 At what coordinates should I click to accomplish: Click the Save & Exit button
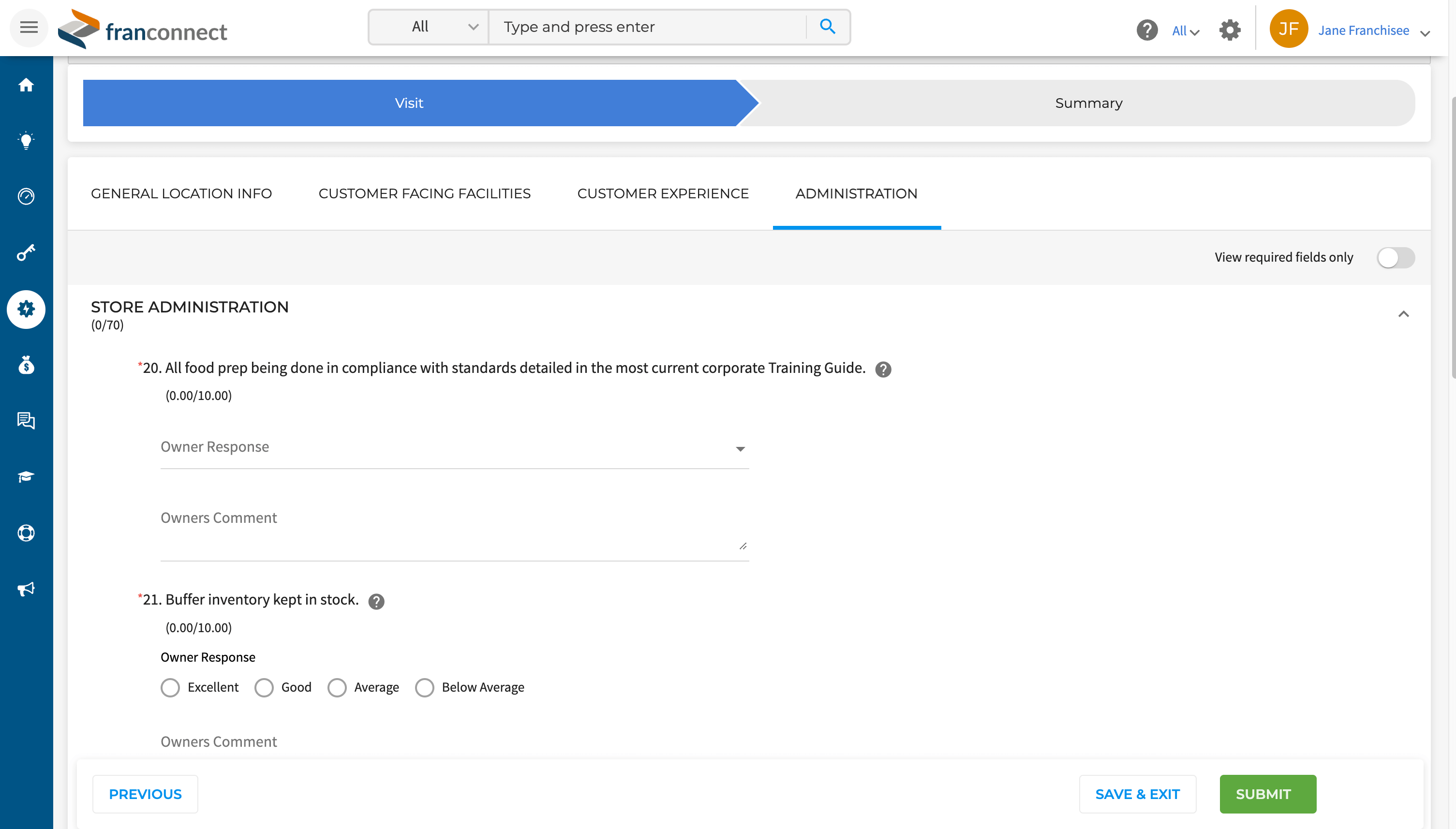point(1137,794)
